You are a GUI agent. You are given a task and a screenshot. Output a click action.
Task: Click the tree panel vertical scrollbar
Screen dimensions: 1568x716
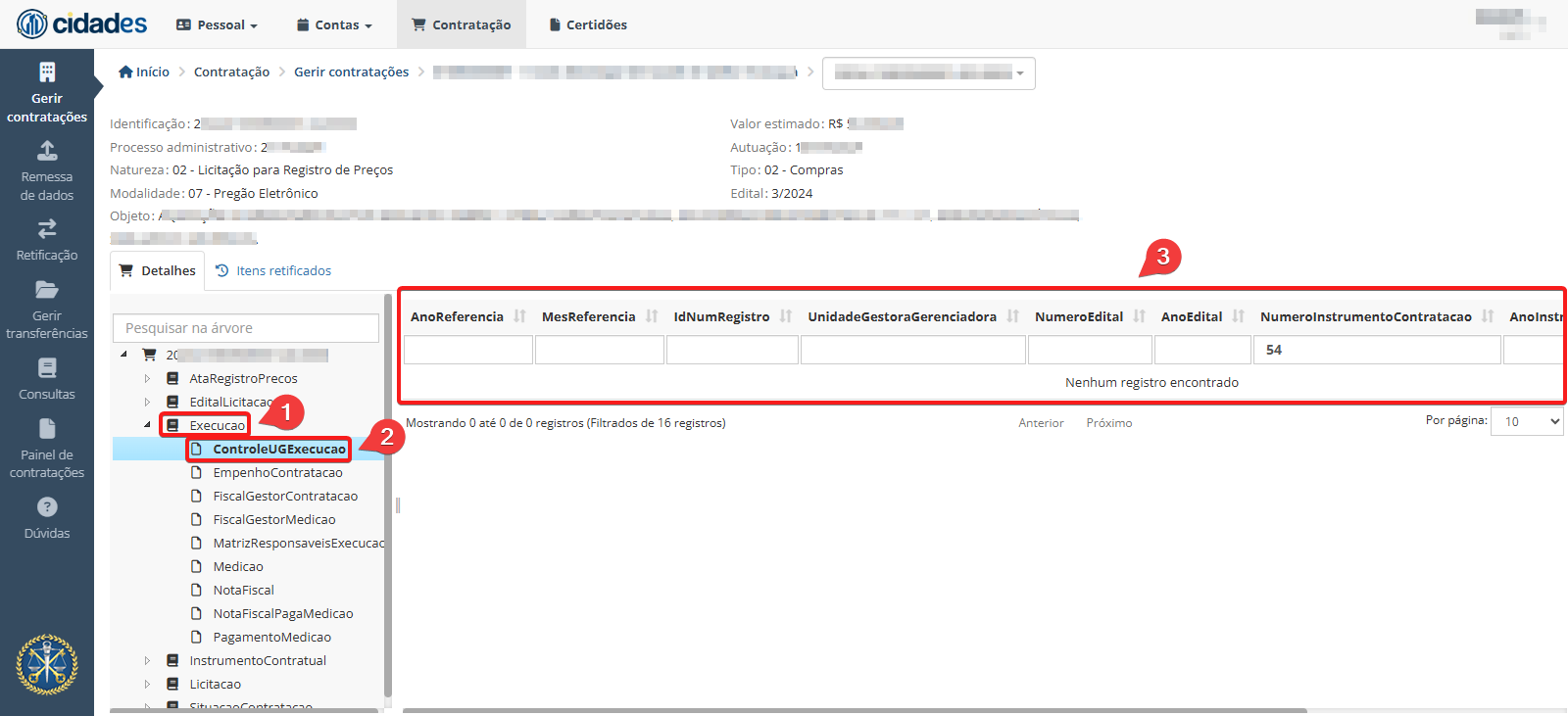coord(388,495)
